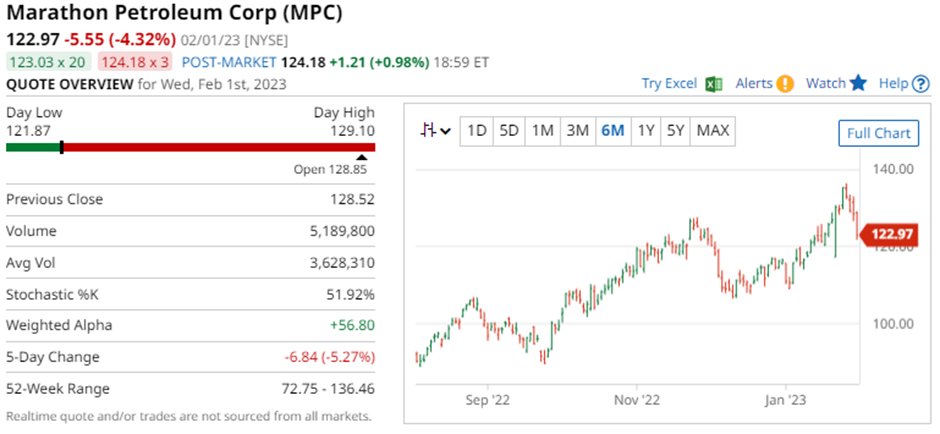Click the red 122.97 price tag on chart

[x=889, y=234]
